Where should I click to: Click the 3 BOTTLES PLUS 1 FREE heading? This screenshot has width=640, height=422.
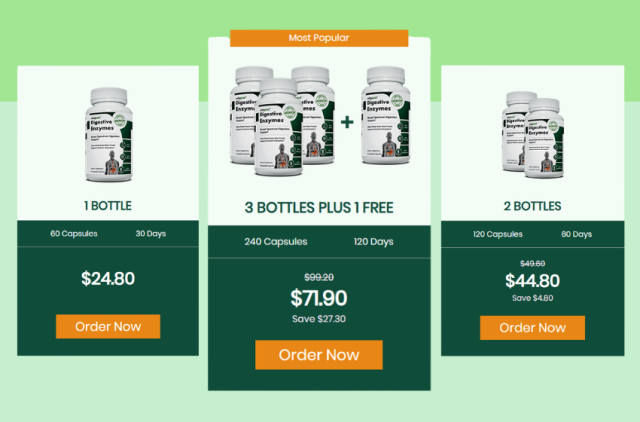tap(319, 208)
